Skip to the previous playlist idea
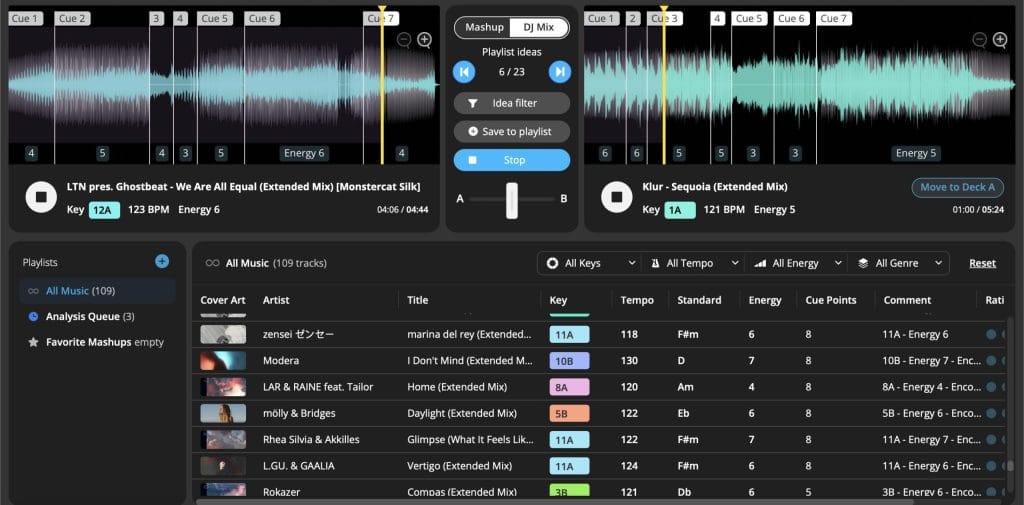Screen dimensions: 1024x505 tap(463, 71)
